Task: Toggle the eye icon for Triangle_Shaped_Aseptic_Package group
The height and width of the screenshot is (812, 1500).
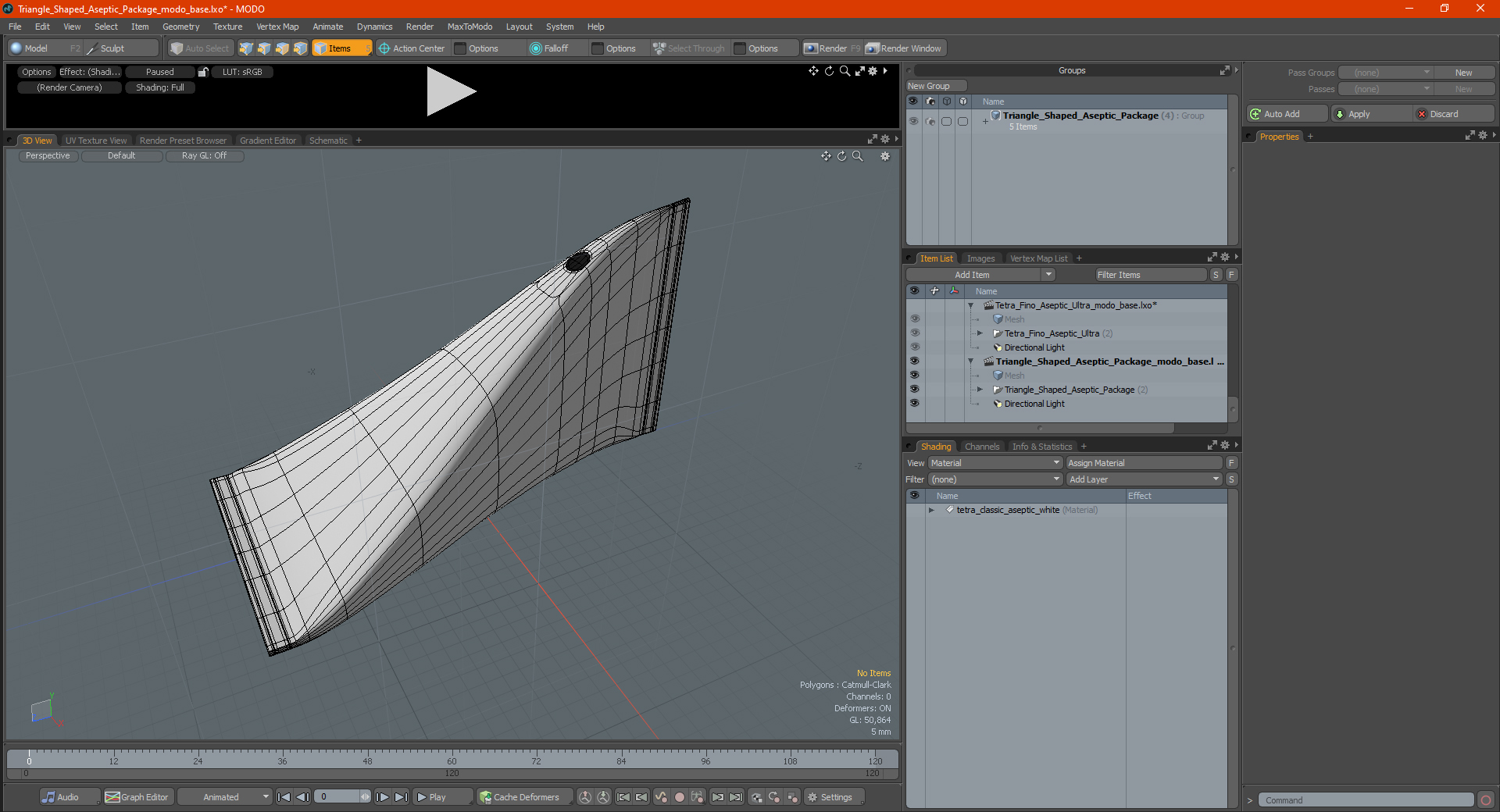Action: (912, 121)
